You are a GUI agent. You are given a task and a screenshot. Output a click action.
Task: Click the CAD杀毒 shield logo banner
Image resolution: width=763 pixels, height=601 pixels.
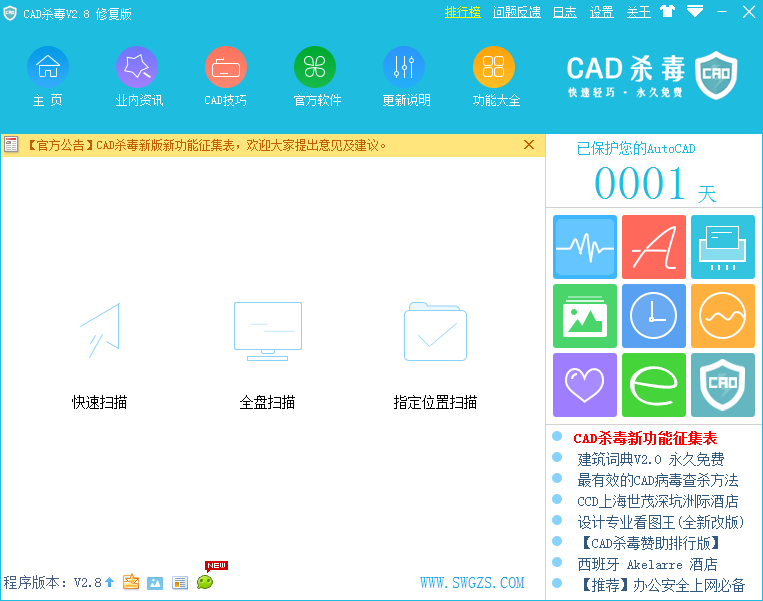tap(652, 75)
